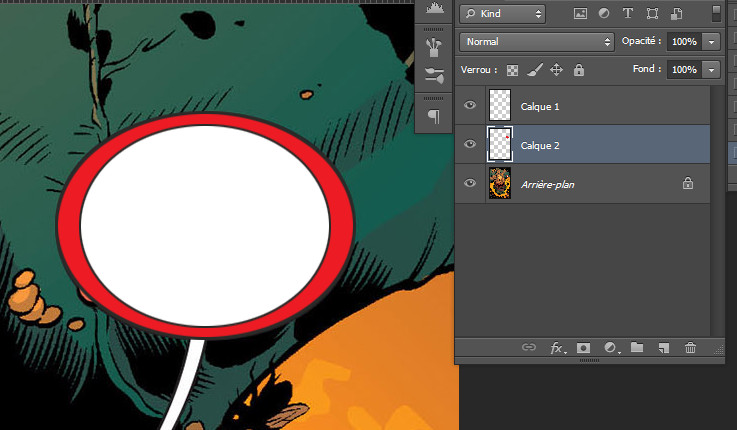The image size is (737, 430).
Task: Select the Calque 2 layer name
Action: click(540, 146)
